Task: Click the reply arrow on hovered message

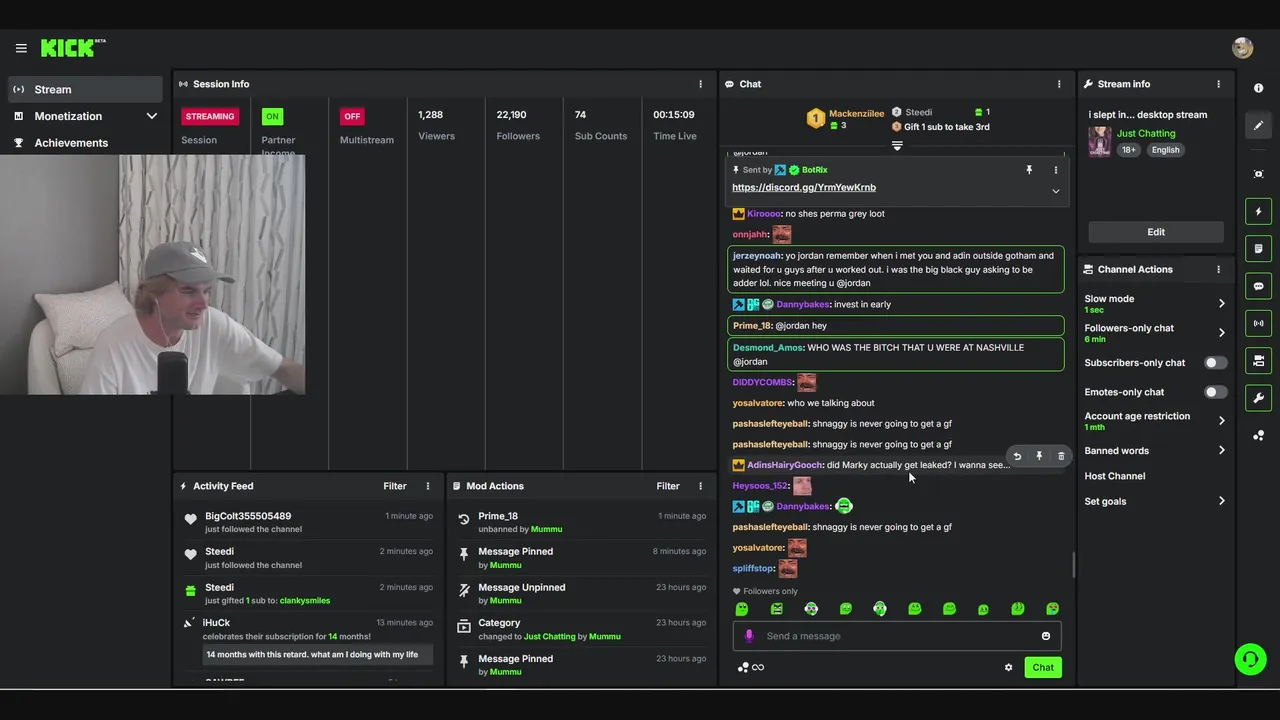Action: click(x=1017, y=456)
